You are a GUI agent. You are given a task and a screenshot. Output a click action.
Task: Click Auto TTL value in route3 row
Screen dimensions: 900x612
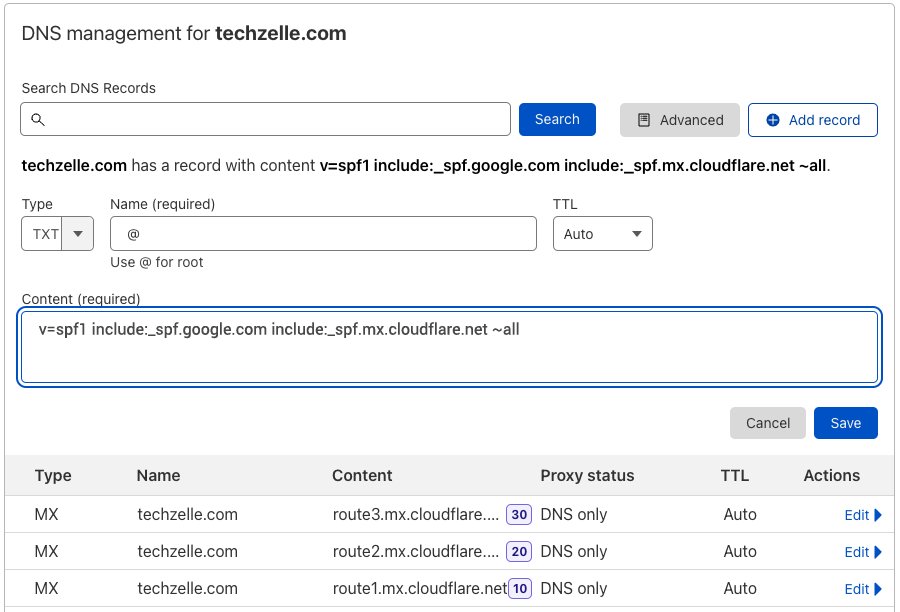[740, 514]
